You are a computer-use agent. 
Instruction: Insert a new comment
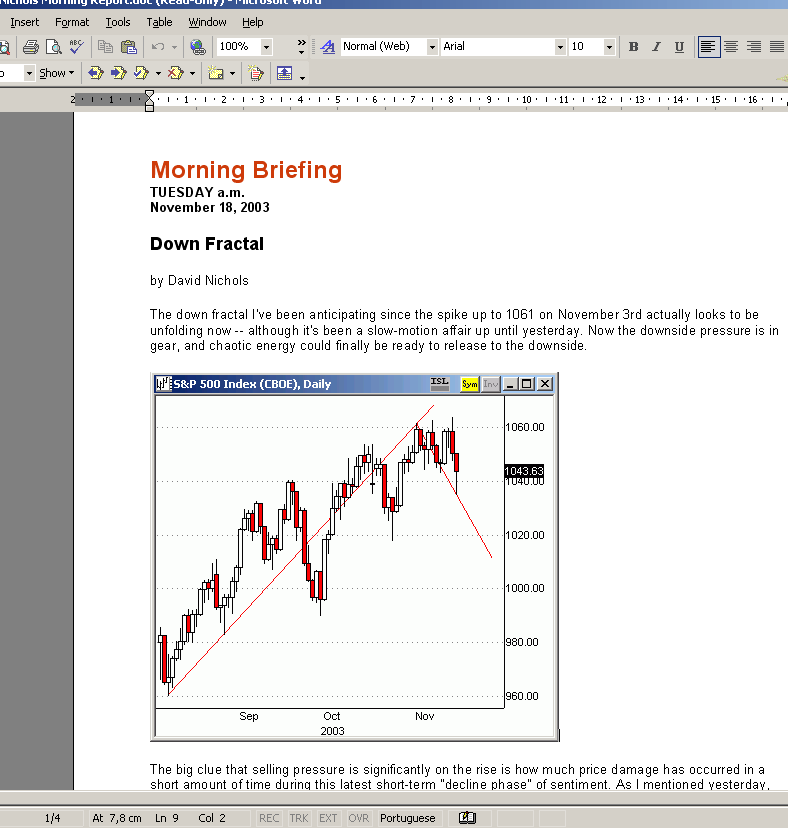[215, 73]
